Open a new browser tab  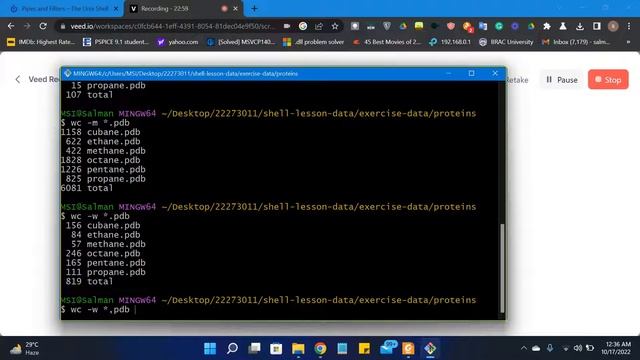[254, 9]
